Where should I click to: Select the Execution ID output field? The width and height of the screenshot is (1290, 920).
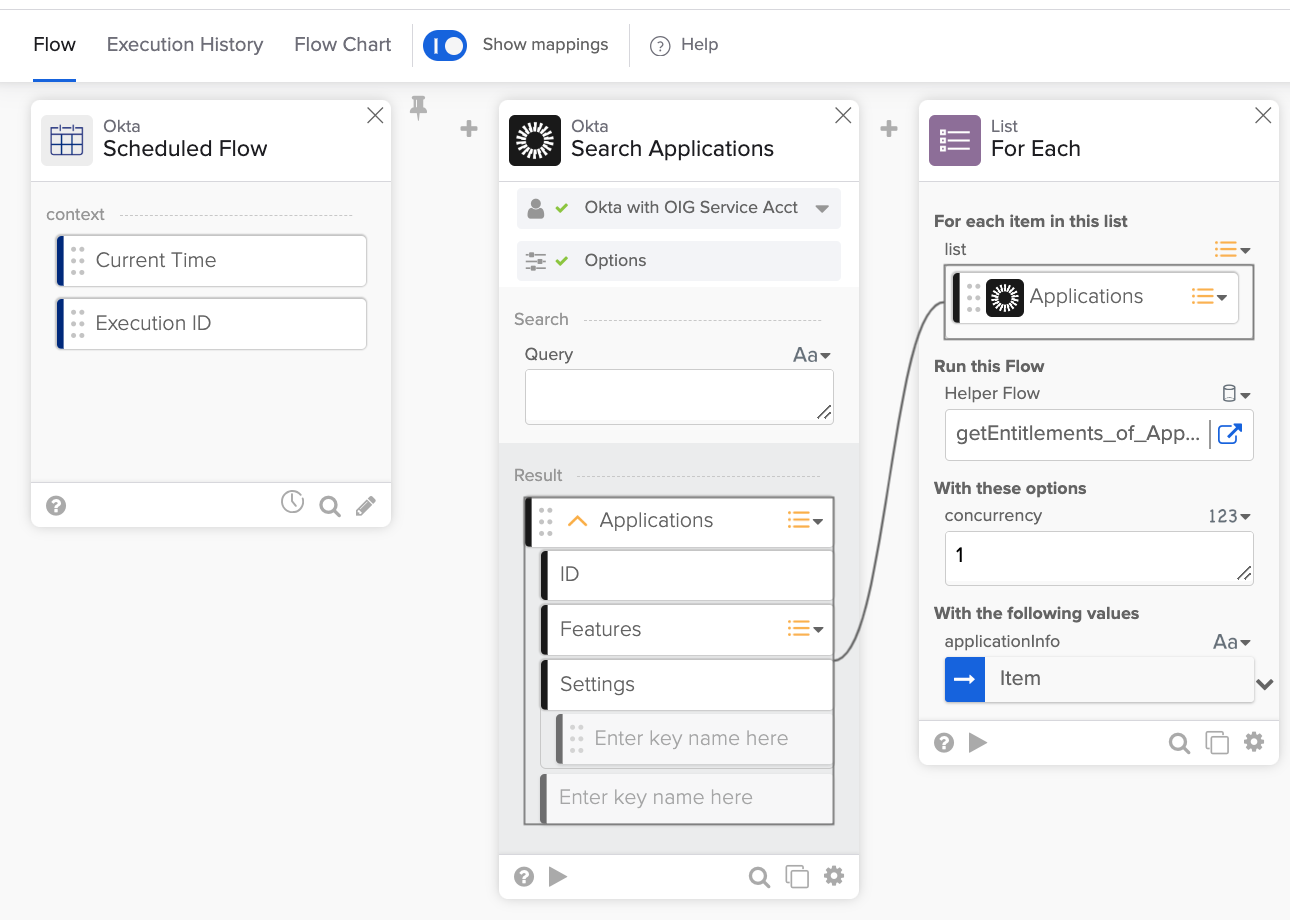click(212, 324)
